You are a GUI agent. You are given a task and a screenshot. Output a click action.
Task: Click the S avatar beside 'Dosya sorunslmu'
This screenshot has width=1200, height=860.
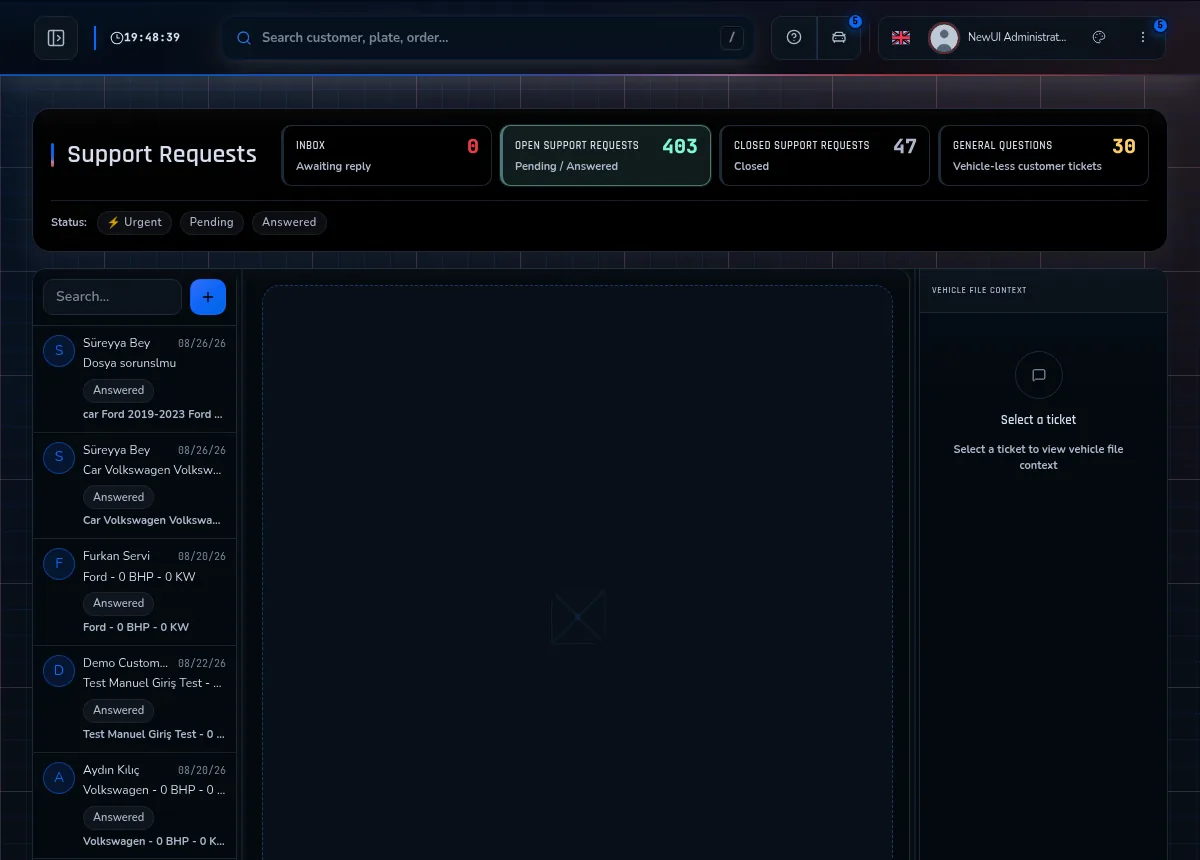pyautogui.click(x=59, y=350)
